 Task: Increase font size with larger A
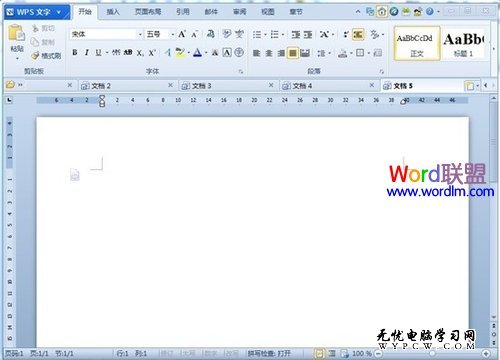coord(182,34)
